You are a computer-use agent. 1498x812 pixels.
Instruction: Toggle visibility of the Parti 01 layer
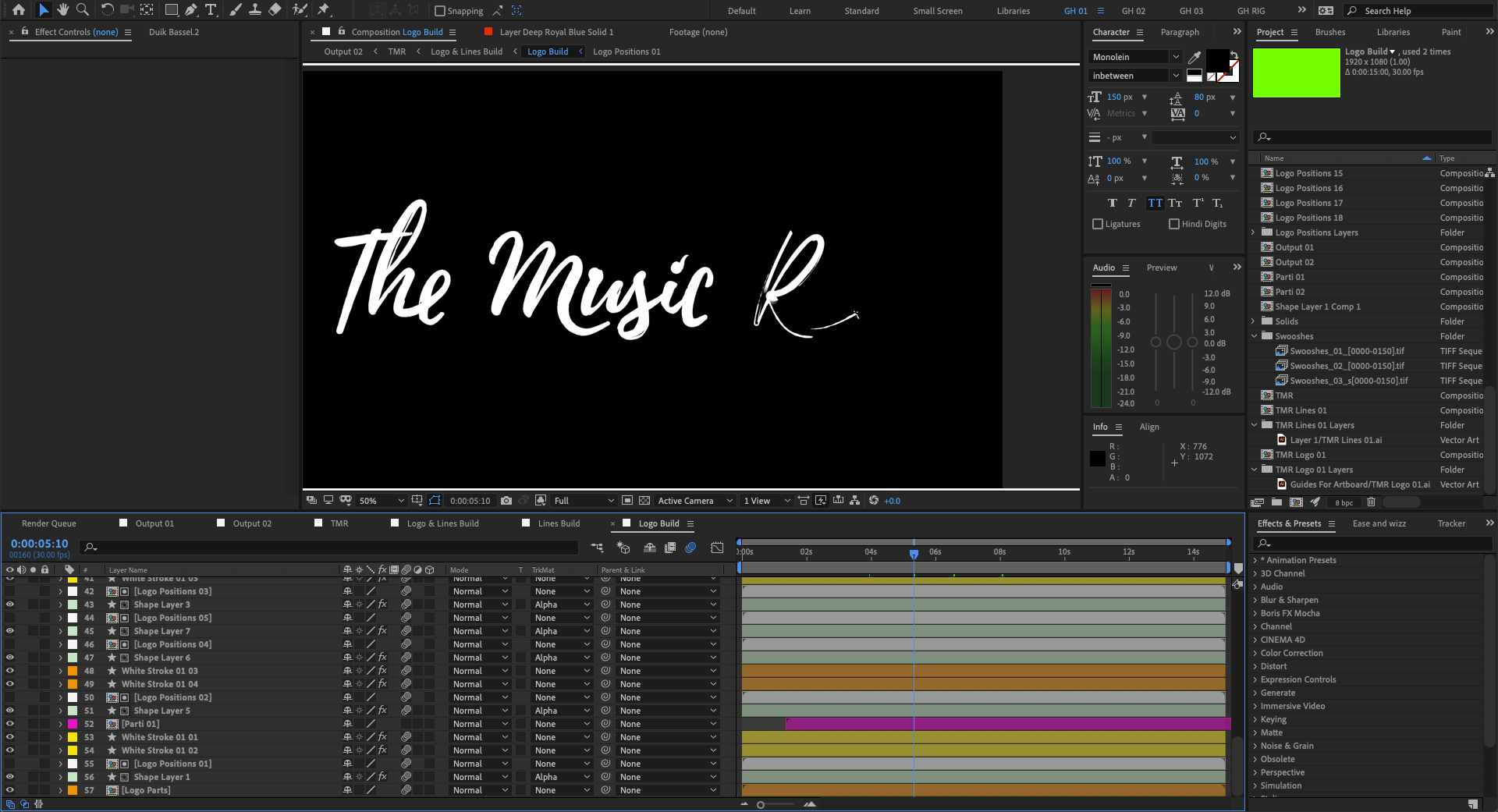(10, 724)
